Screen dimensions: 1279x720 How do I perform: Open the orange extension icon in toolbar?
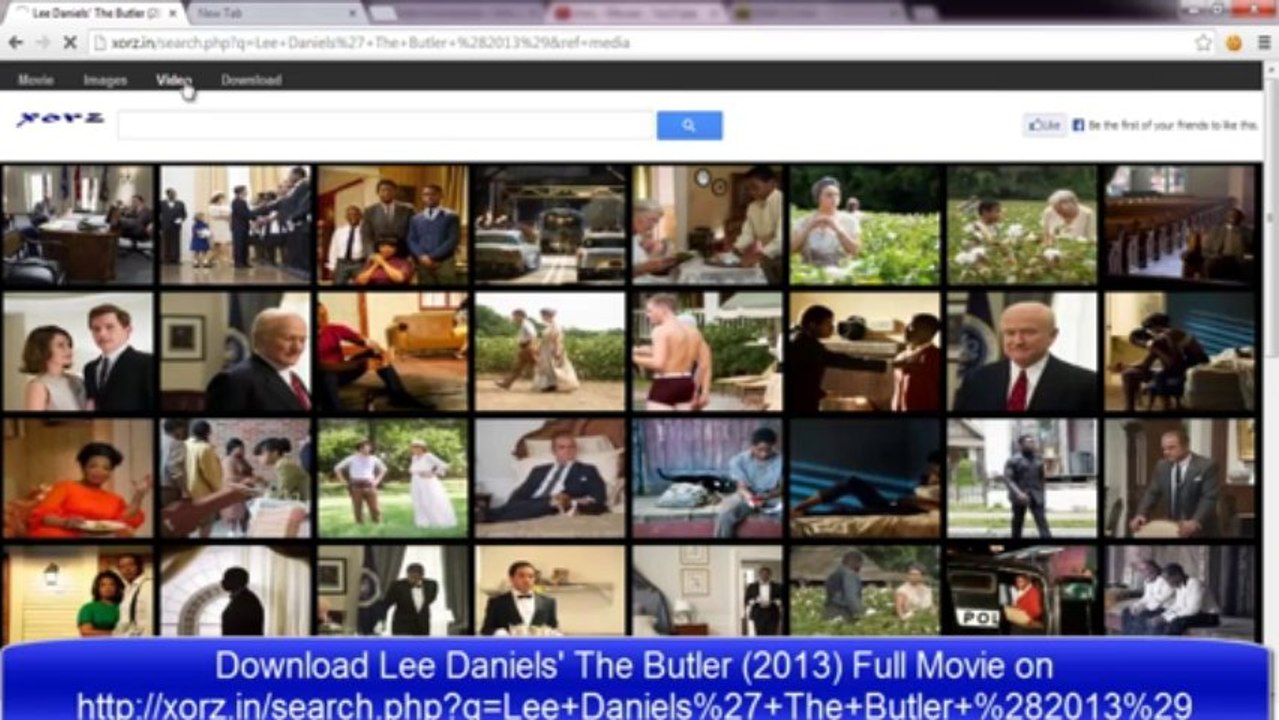point(1234,43)
